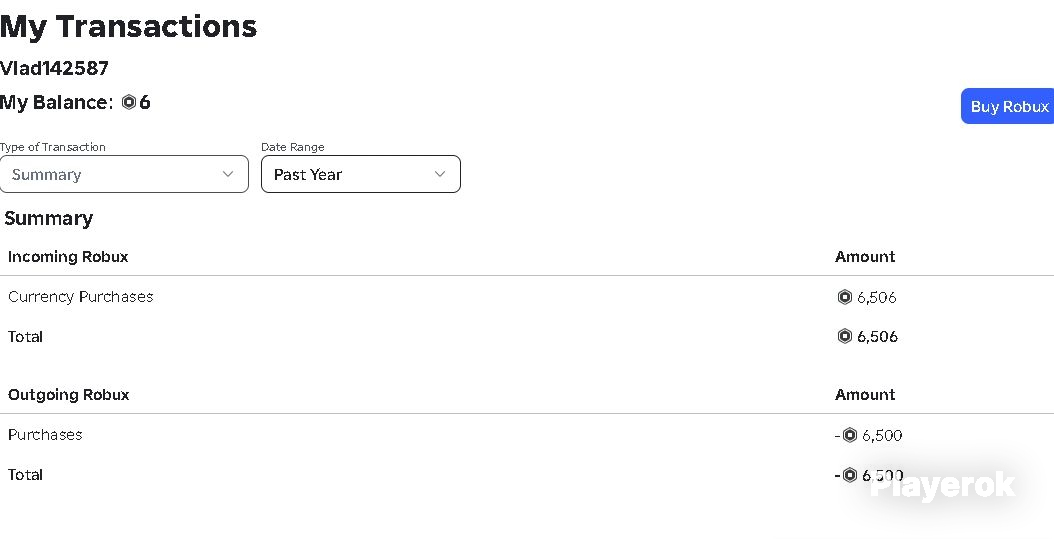This screenshot has height=539, width=1054.
Task: Open the Type of Transaction dropdown
Action: click(x=124, y=174)
